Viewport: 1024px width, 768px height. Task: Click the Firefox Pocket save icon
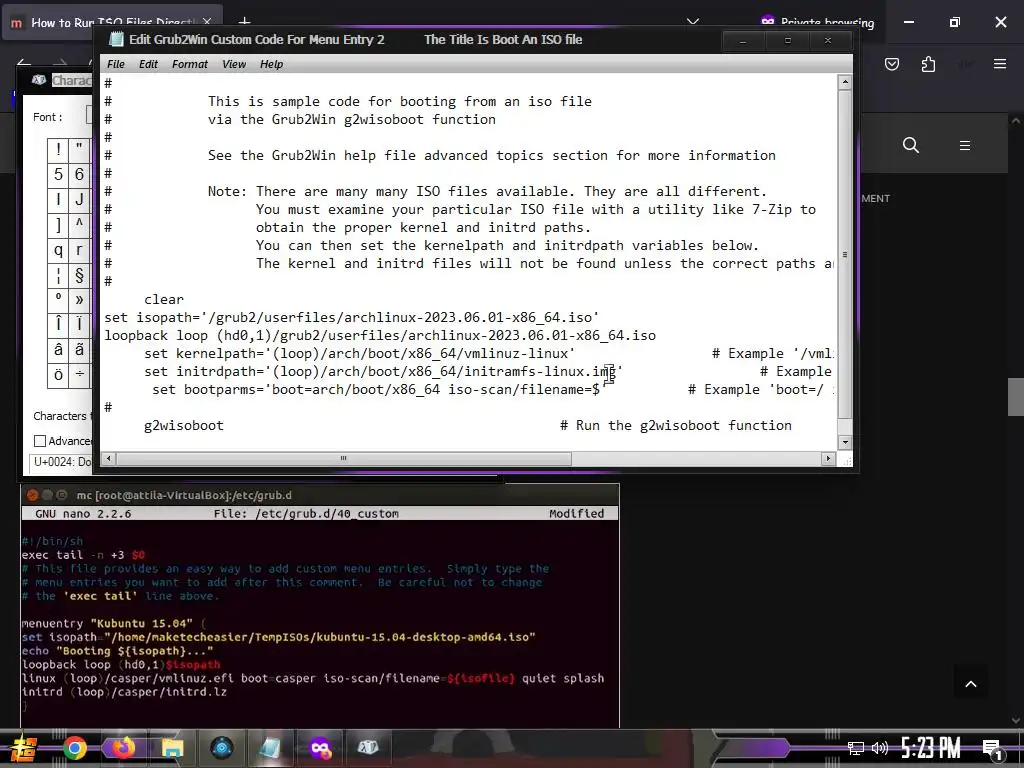click(891, 64)
